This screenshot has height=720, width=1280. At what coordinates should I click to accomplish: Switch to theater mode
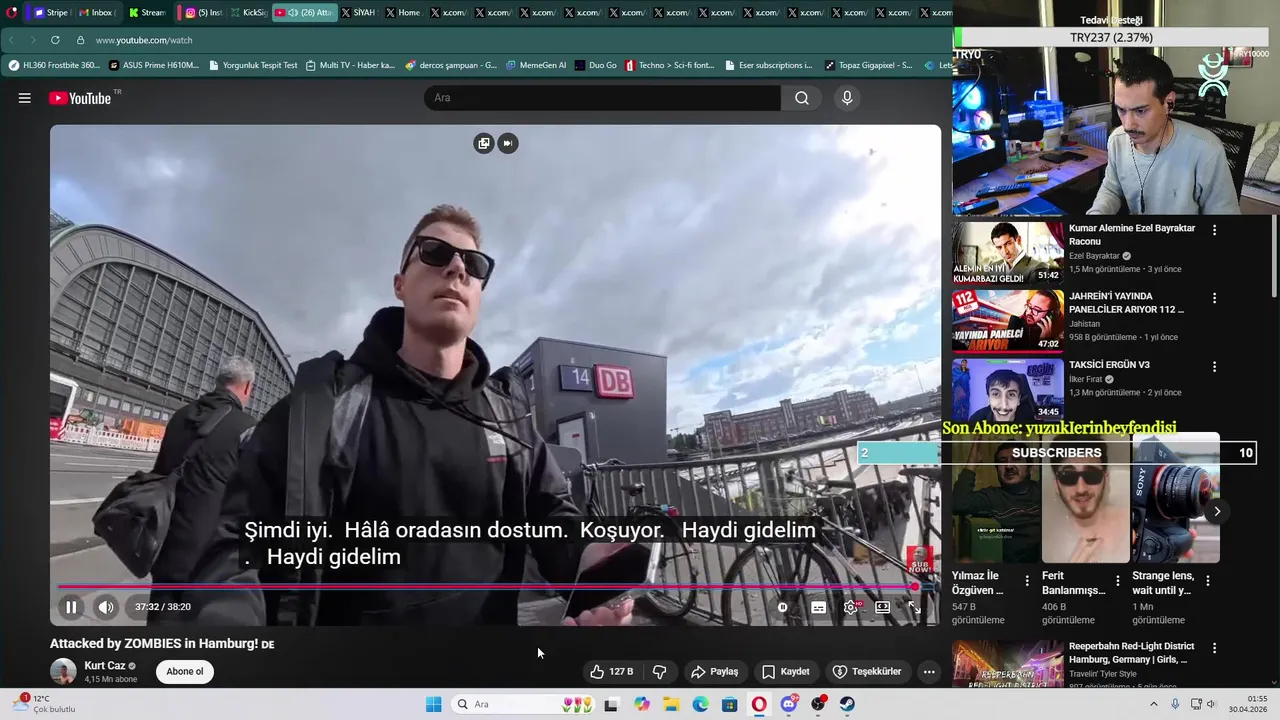[x=883, y=607]
